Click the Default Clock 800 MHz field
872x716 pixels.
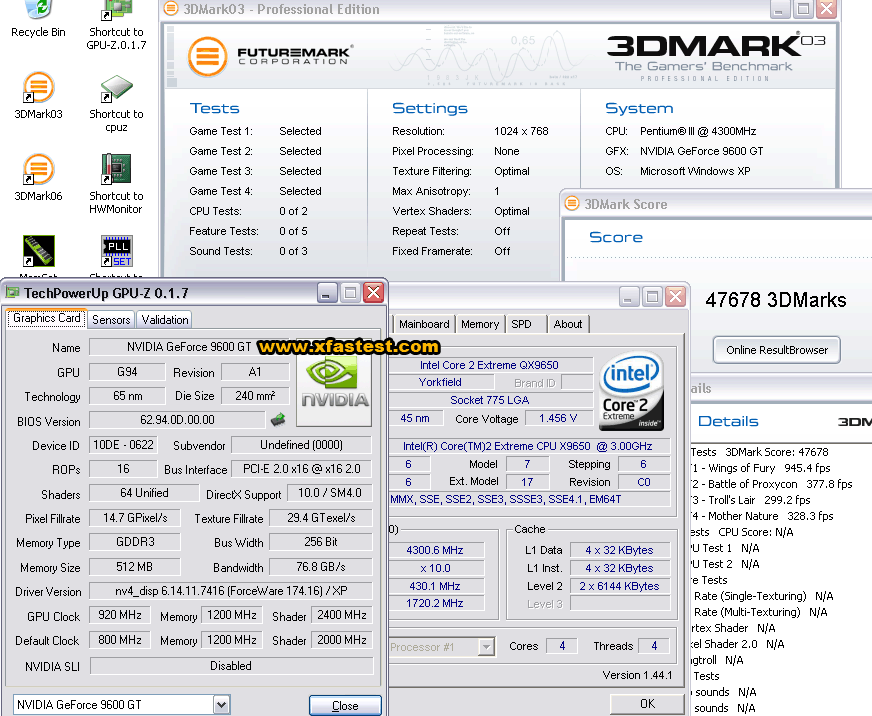coord(120,640)
